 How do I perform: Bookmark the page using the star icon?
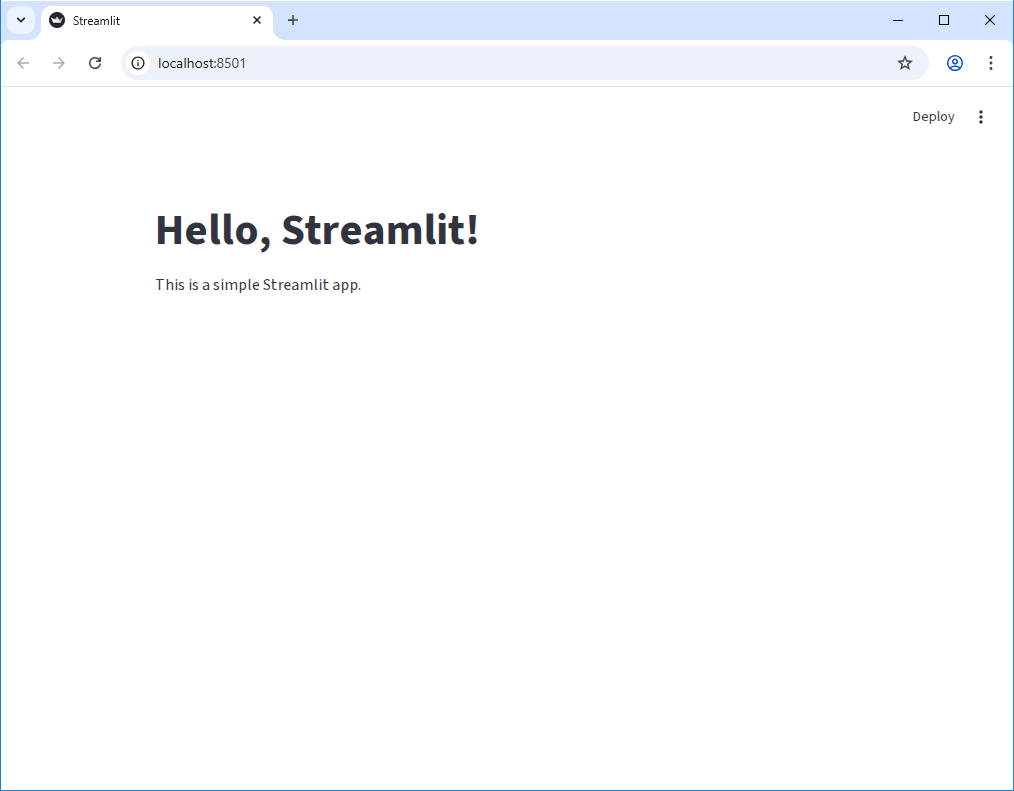coord(905,63)
